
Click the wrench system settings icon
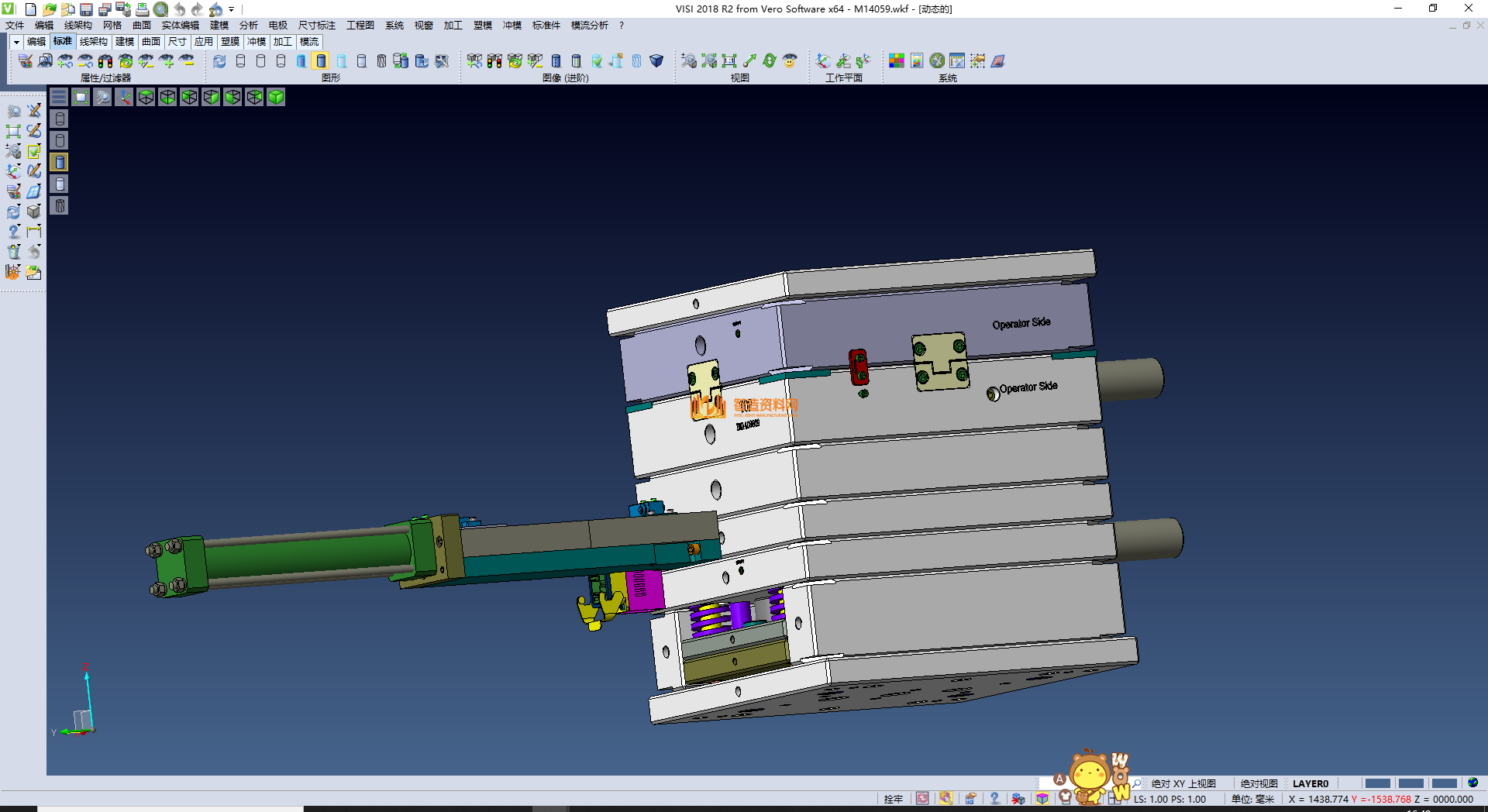click(x=937, y=60)
